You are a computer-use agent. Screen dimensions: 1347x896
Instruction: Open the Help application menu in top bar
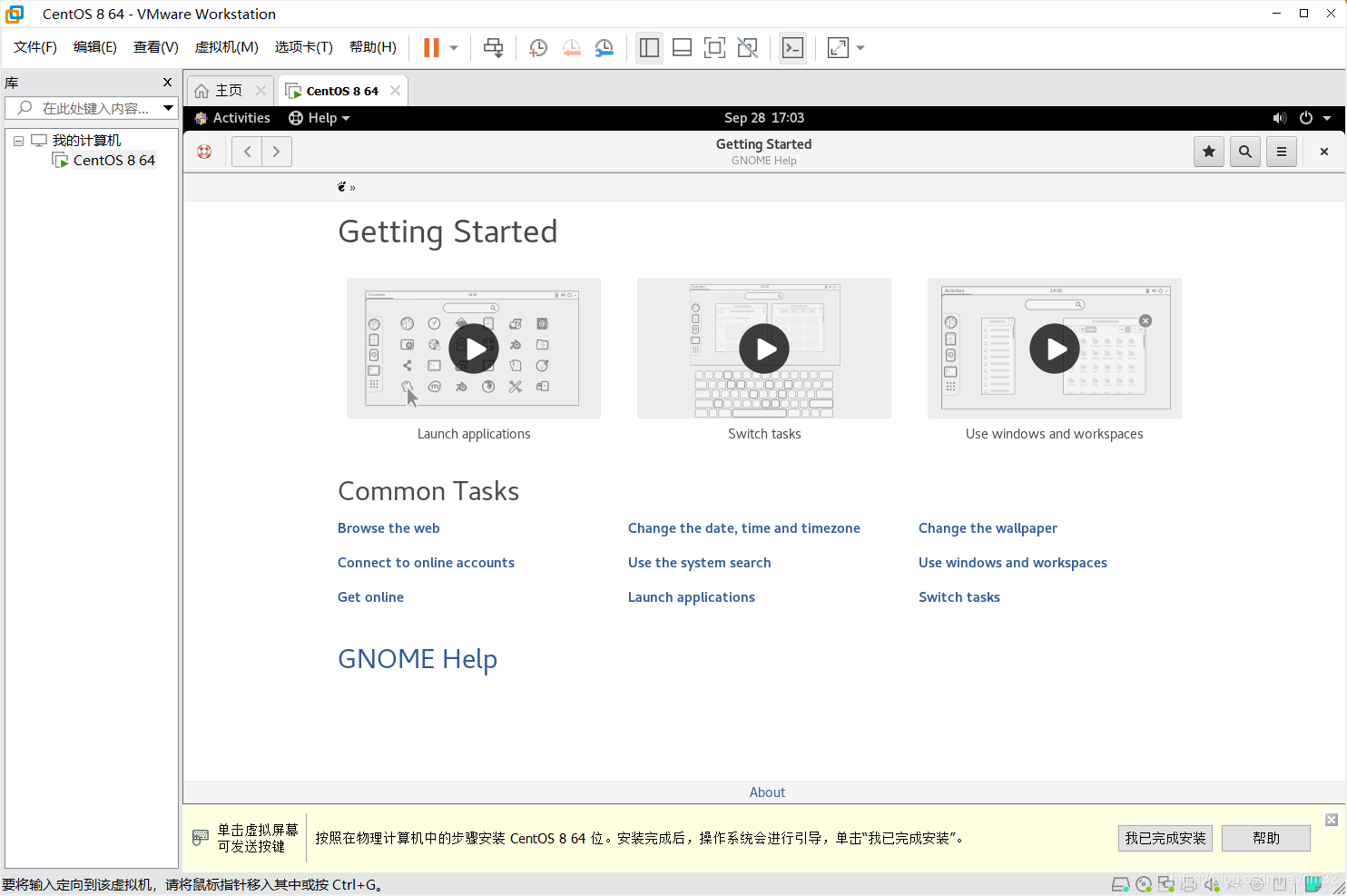pyautogui.click(x=319, y=118)
